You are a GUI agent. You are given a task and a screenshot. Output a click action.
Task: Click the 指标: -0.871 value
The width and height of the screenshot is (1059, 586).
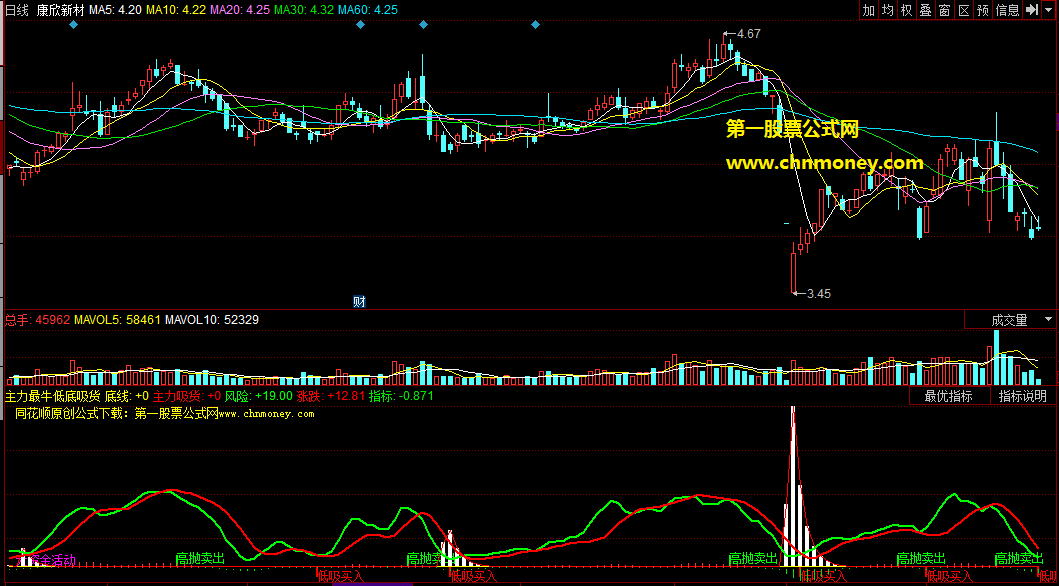tap(401, 396)
